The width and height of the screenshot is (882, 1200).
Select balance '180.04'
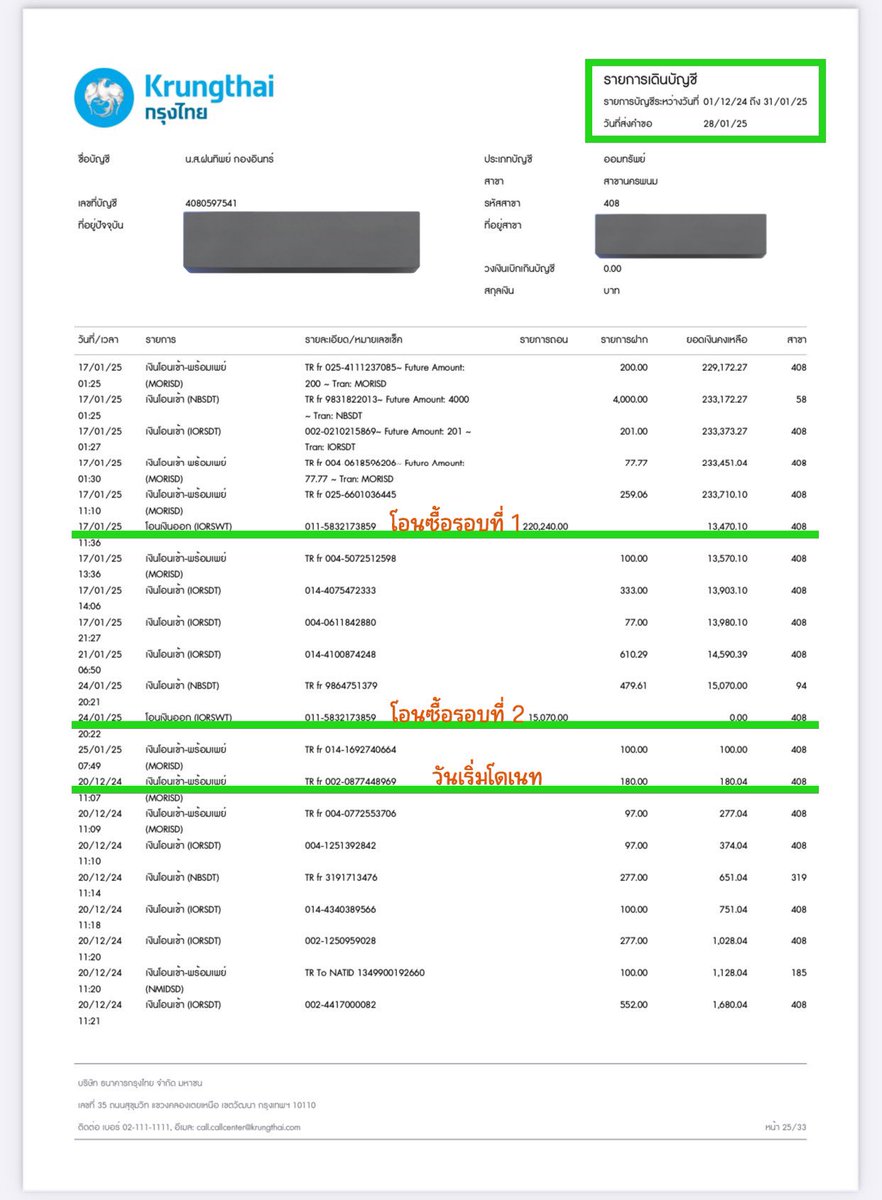click(x=733, y=781)
